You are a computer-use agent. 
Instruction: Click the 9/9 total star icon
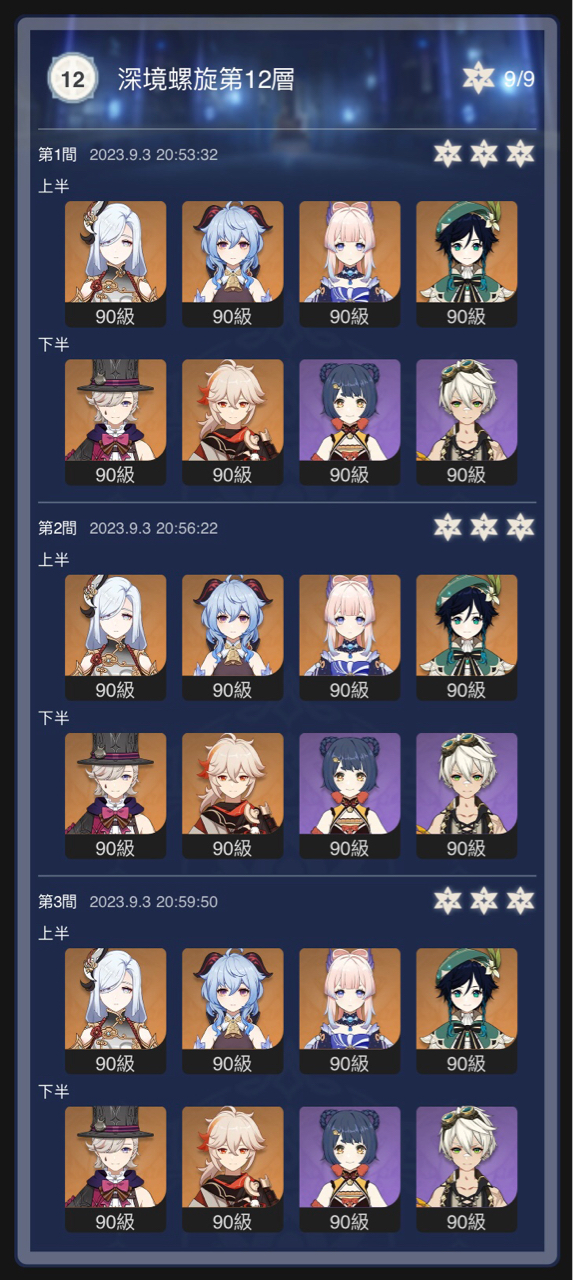coord(479,78)
